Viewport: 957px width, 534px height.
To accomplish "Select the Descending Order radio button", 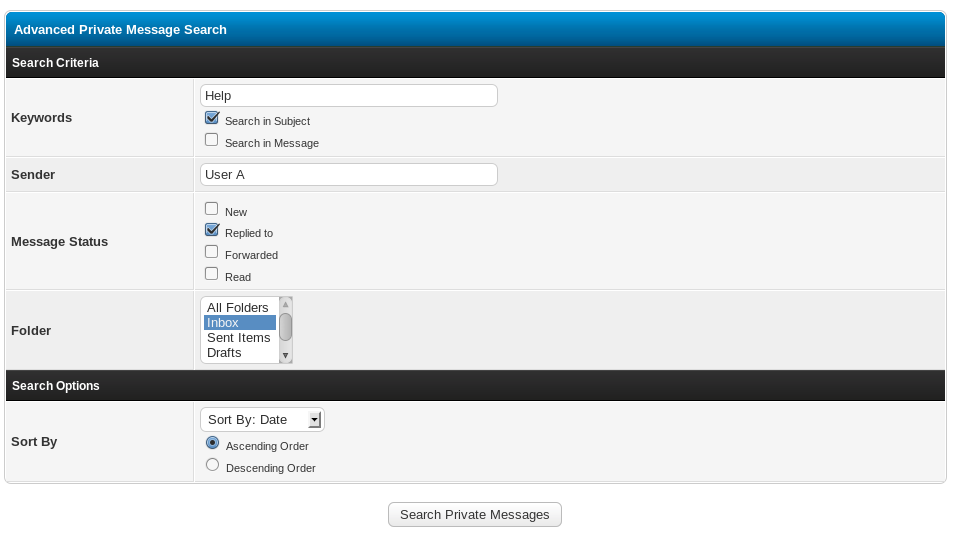I will (x=212, y=465).
